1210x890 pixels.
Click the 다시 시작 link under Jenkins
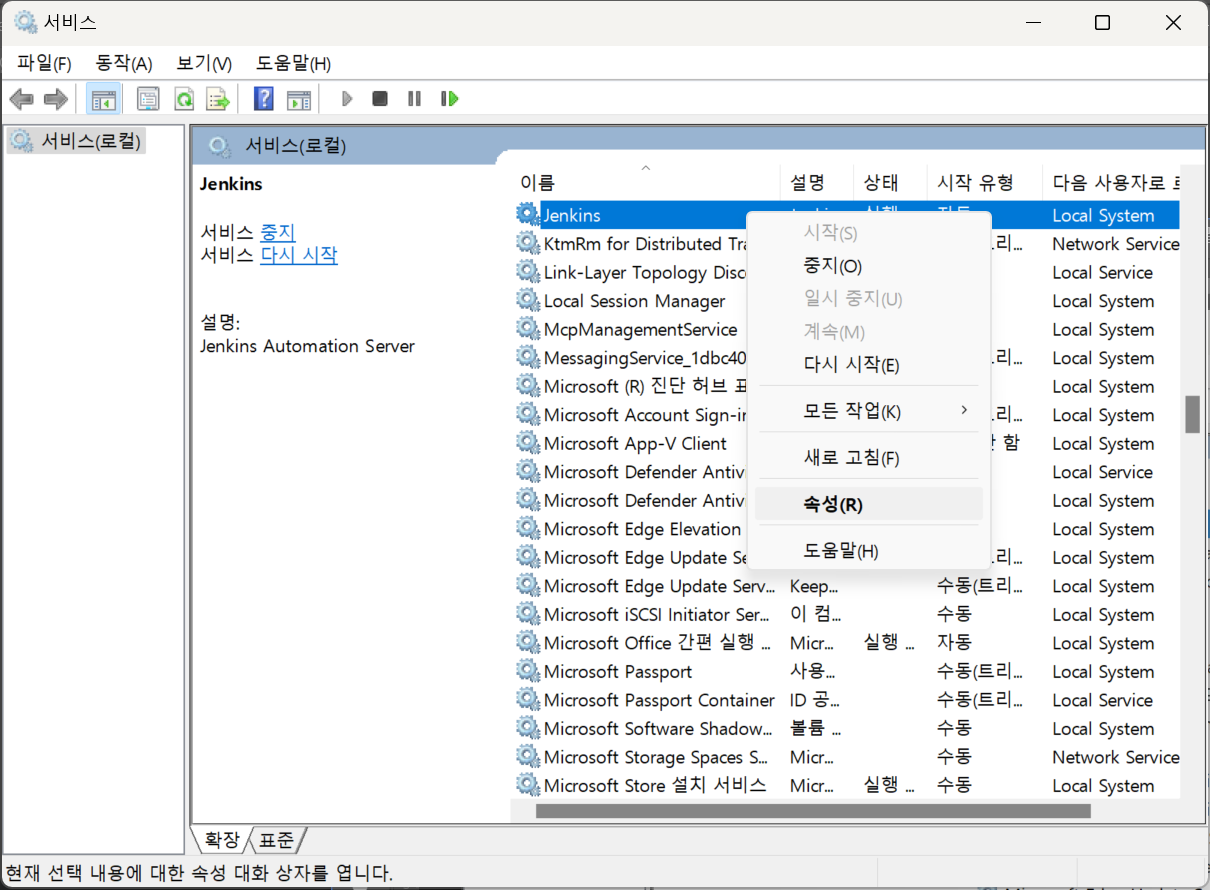click(299, 255)
